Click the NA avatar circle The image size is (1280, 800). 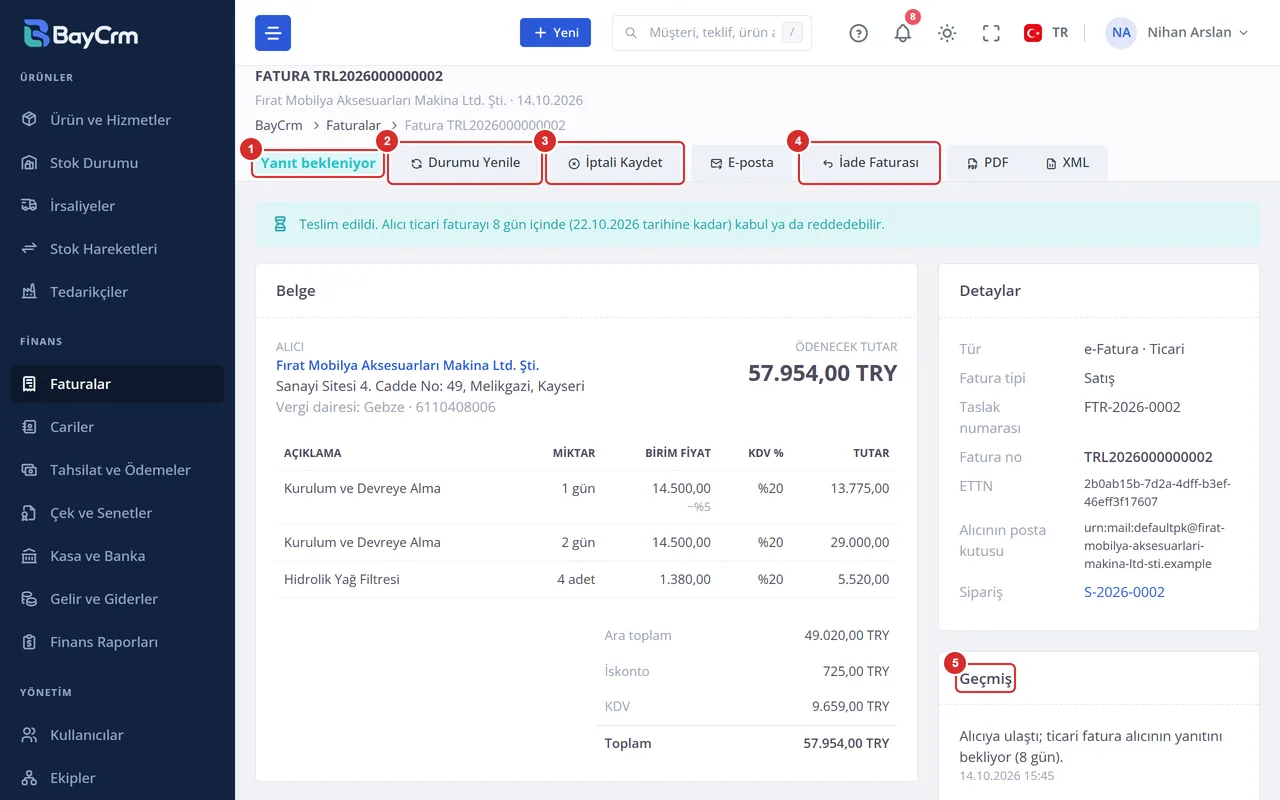[1121, 33]
